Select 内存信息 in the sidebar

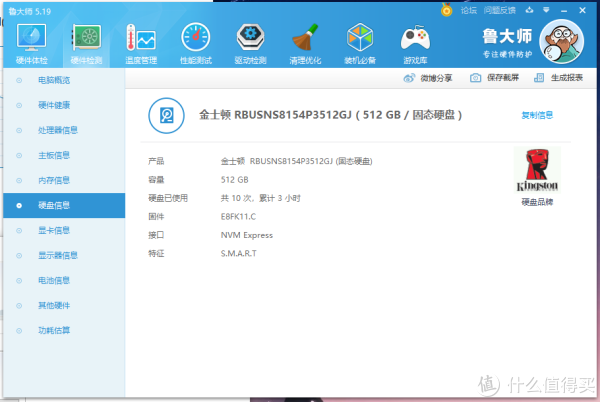tap(64, 180)
